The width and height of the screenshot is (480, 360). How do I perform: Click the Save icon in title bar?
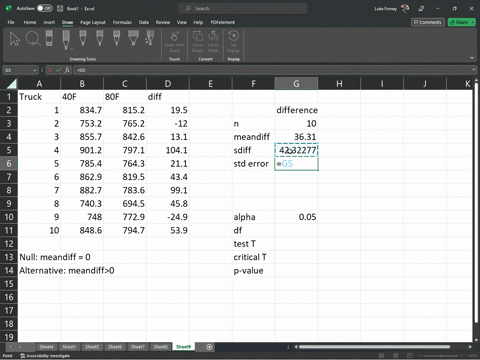tap(60, 8)
